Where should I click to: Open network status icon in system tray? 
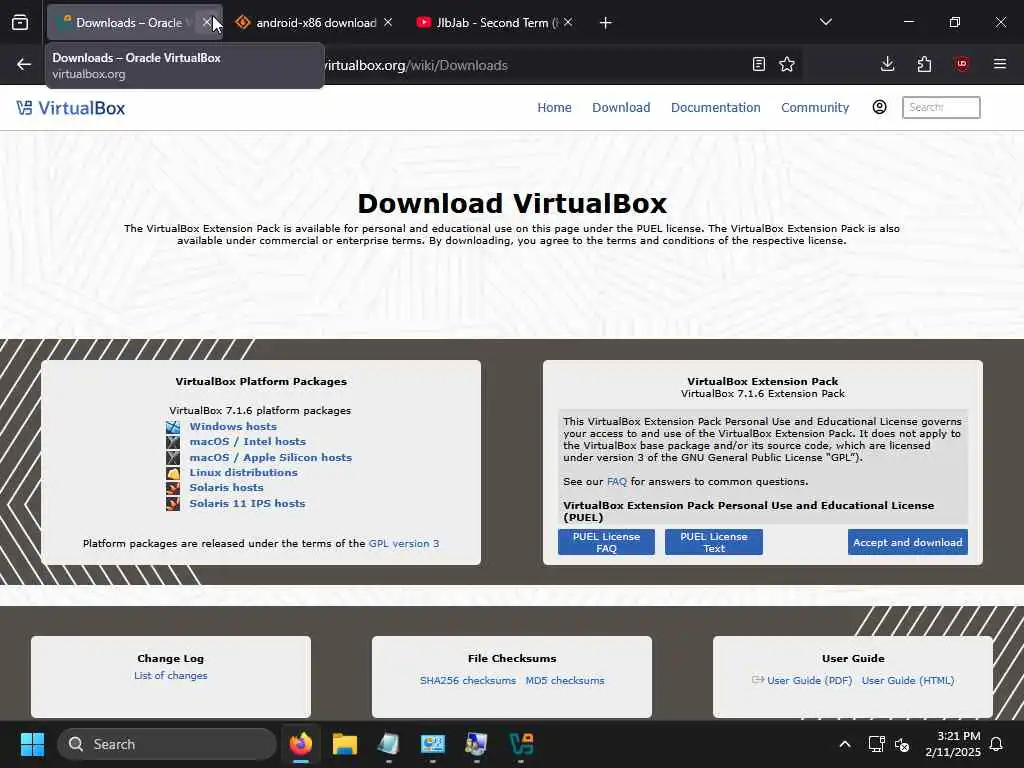click(876, 744)
